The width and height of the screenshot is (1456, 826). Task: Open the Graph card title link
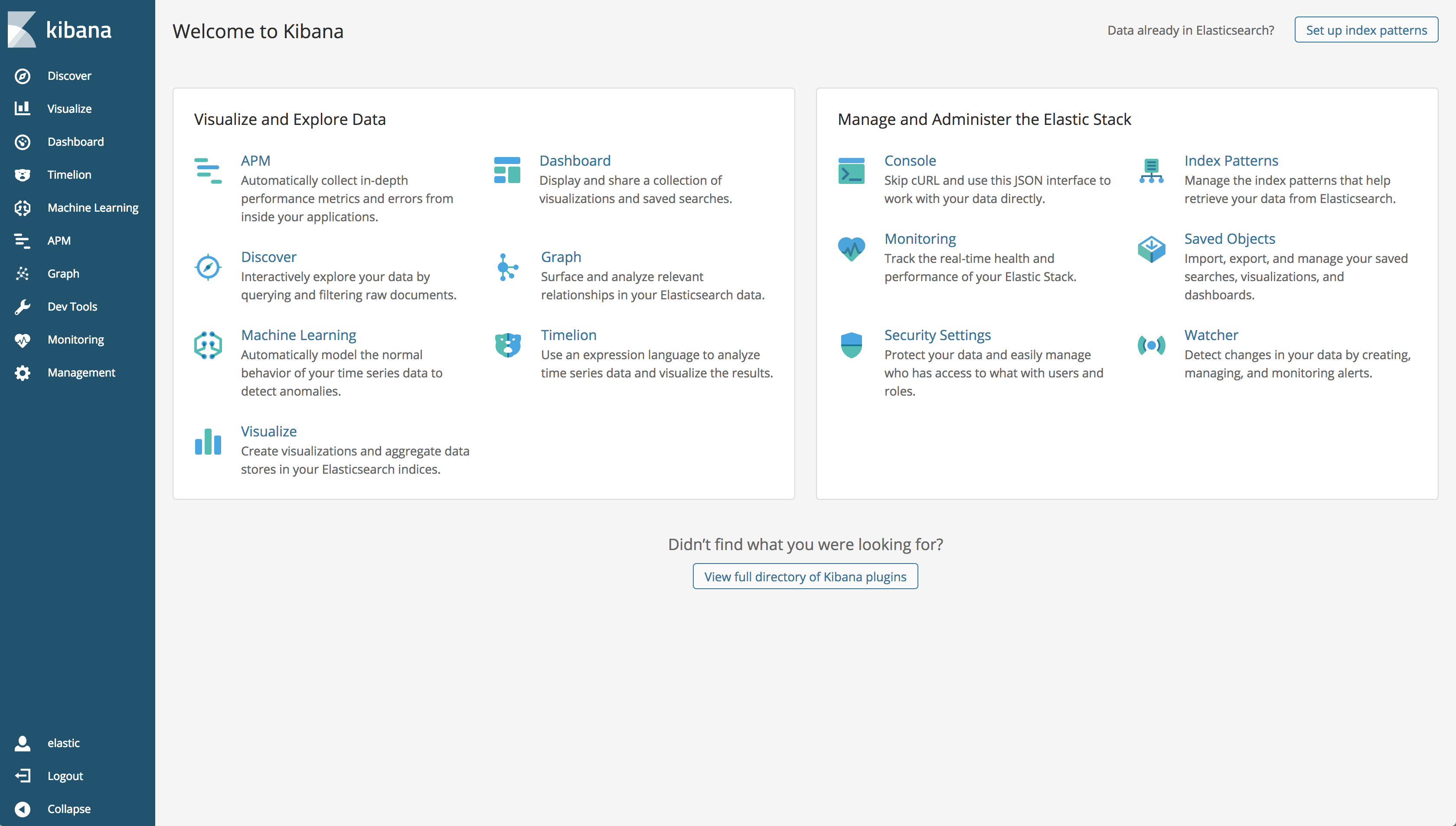tap(561, 257)
